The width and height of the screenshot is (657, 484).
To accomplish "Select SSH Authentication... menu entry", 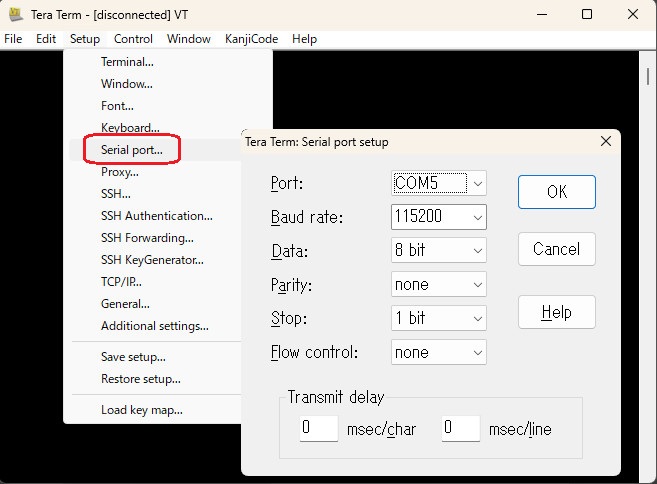I will (156, 216).
